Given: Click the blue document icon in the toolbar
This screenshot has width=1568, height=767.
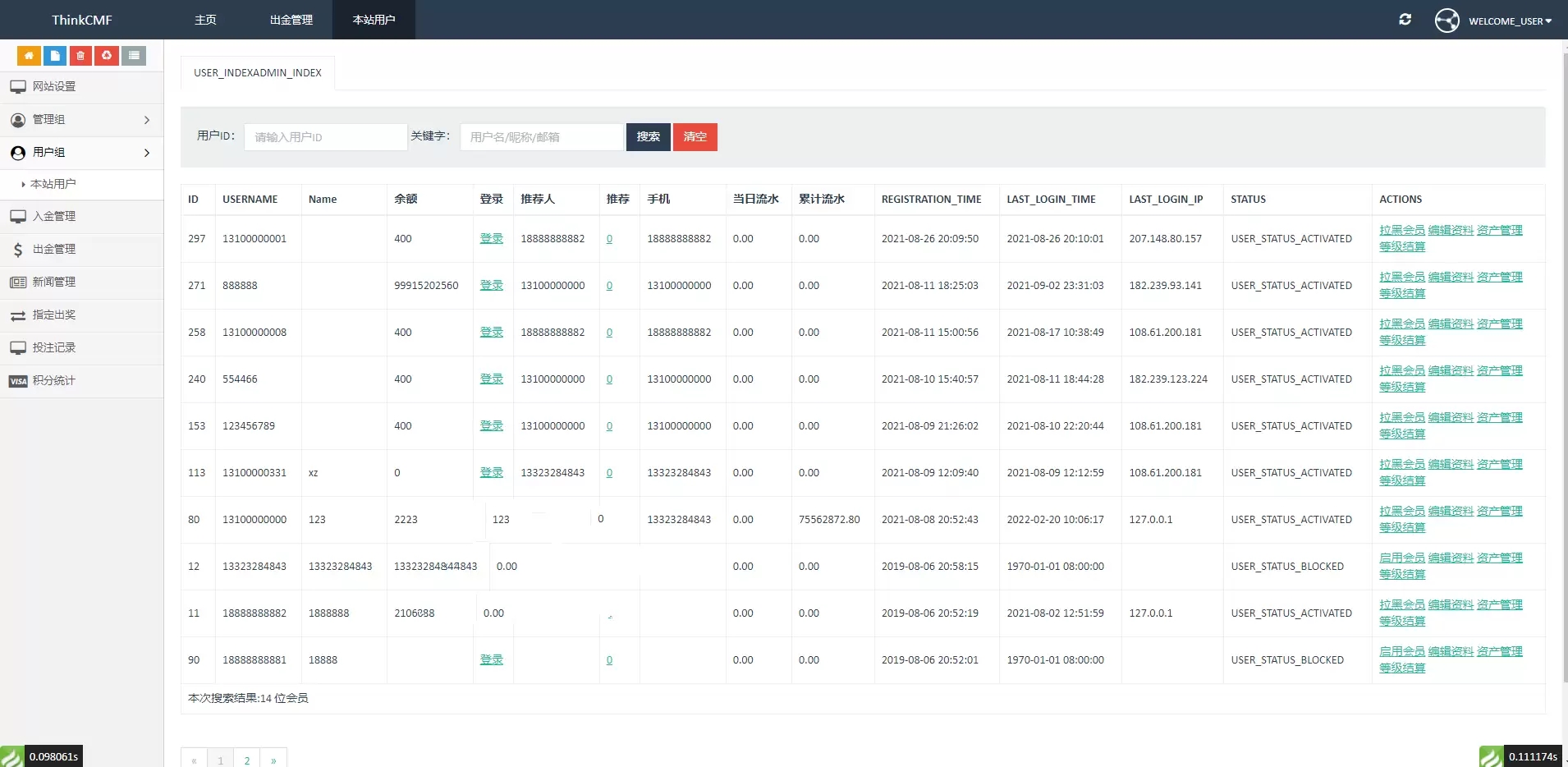Looking at the screenshot, I should [54, 55].
